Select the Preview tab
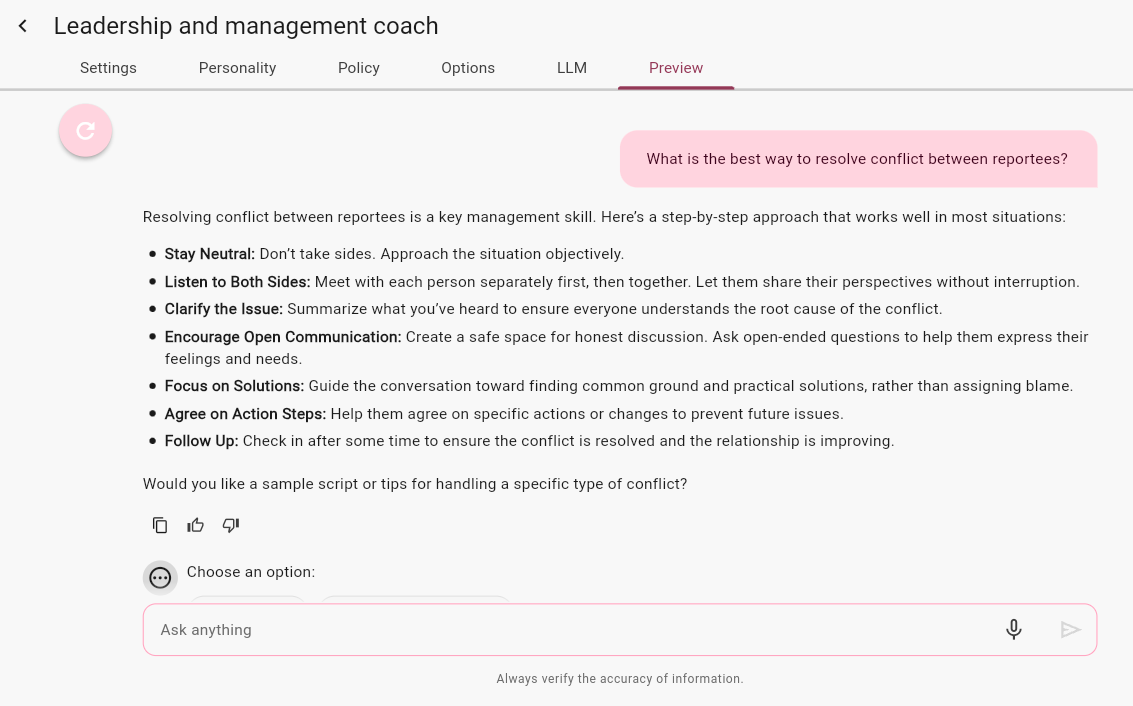 click(x=676, y=68)
